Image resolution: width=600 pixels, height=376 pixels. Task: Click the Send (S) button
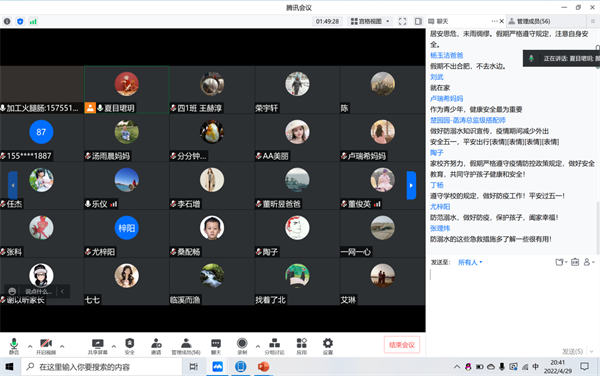point(572,351)
